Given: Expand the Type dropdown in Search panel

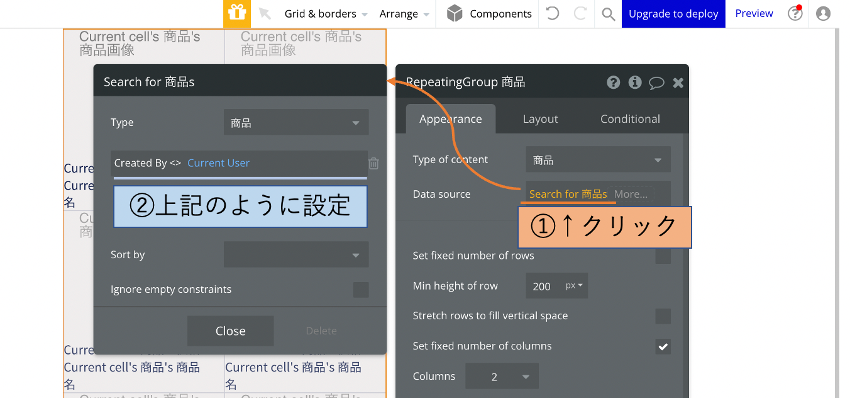Looking at the screenshot, I should [x=296, y=123].
